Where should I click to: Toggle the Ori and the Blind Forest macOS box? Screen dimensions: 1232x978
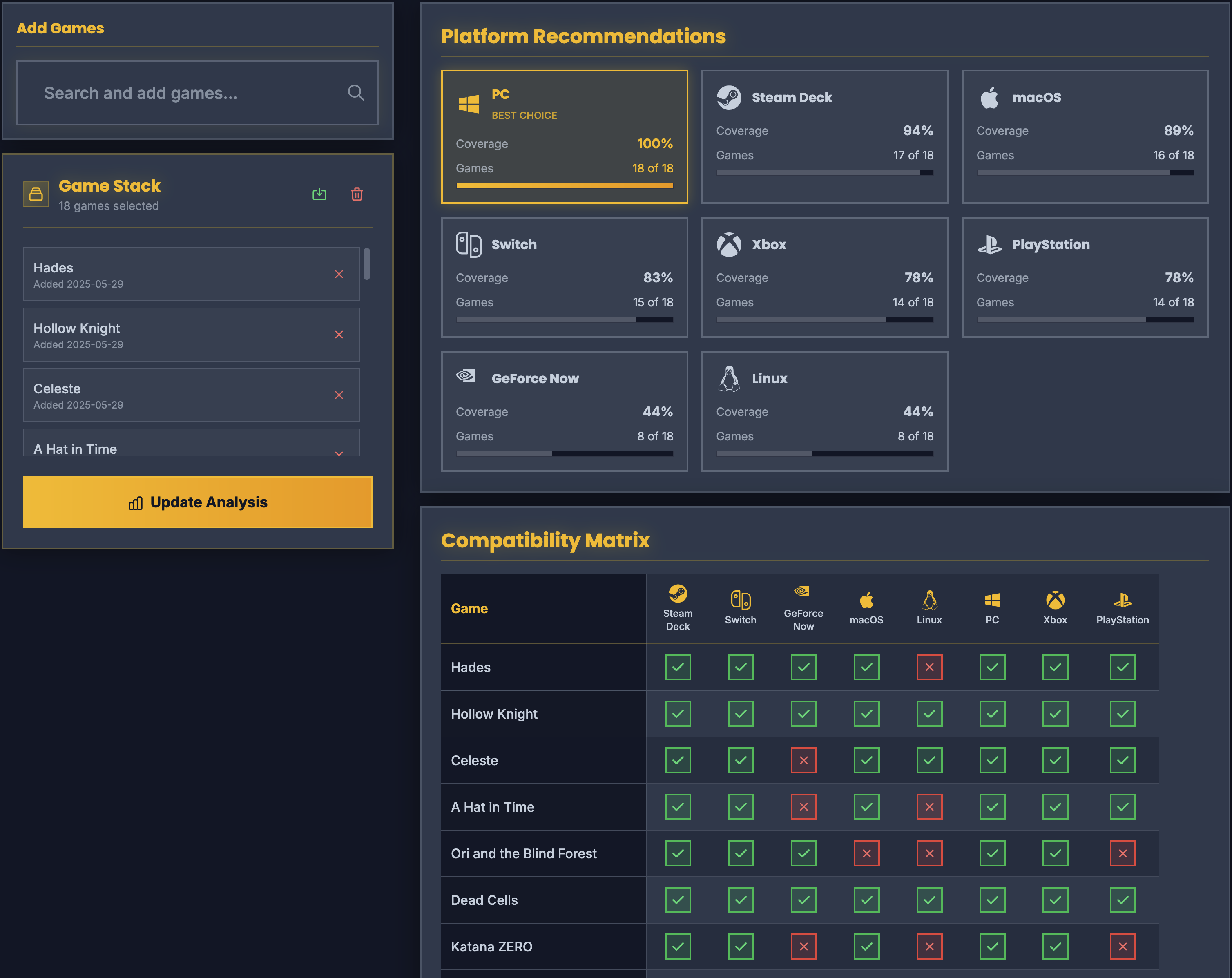point(866,853)
